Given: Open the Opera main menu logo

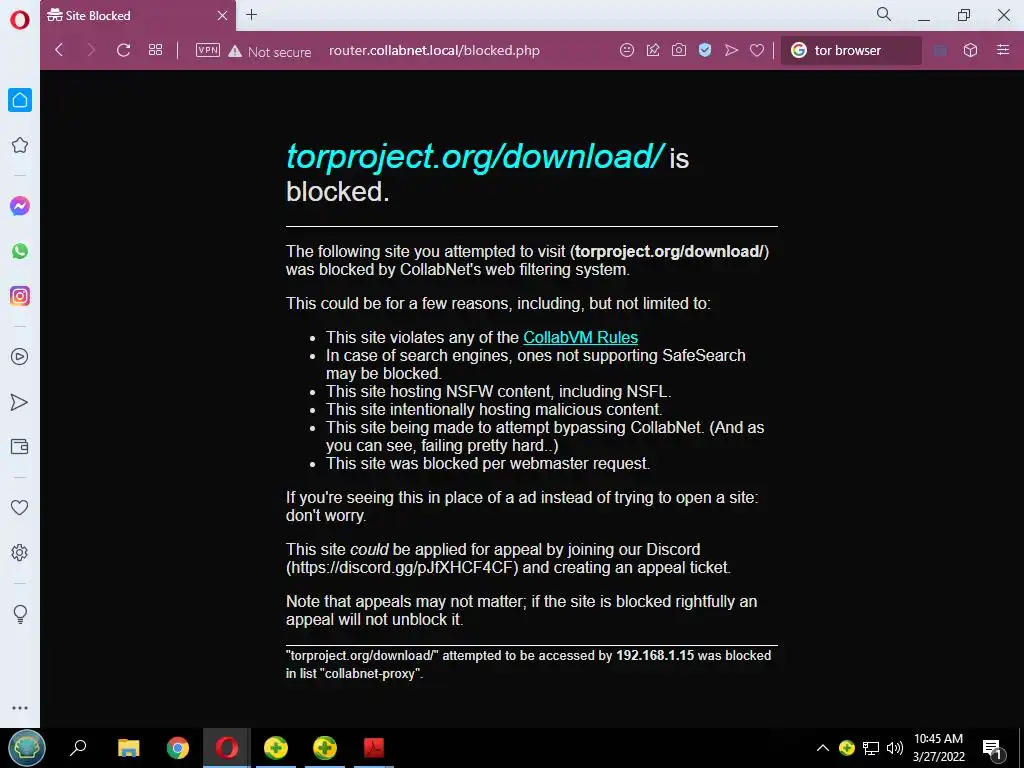Looking at the screenshot, I should coord(20,20).
